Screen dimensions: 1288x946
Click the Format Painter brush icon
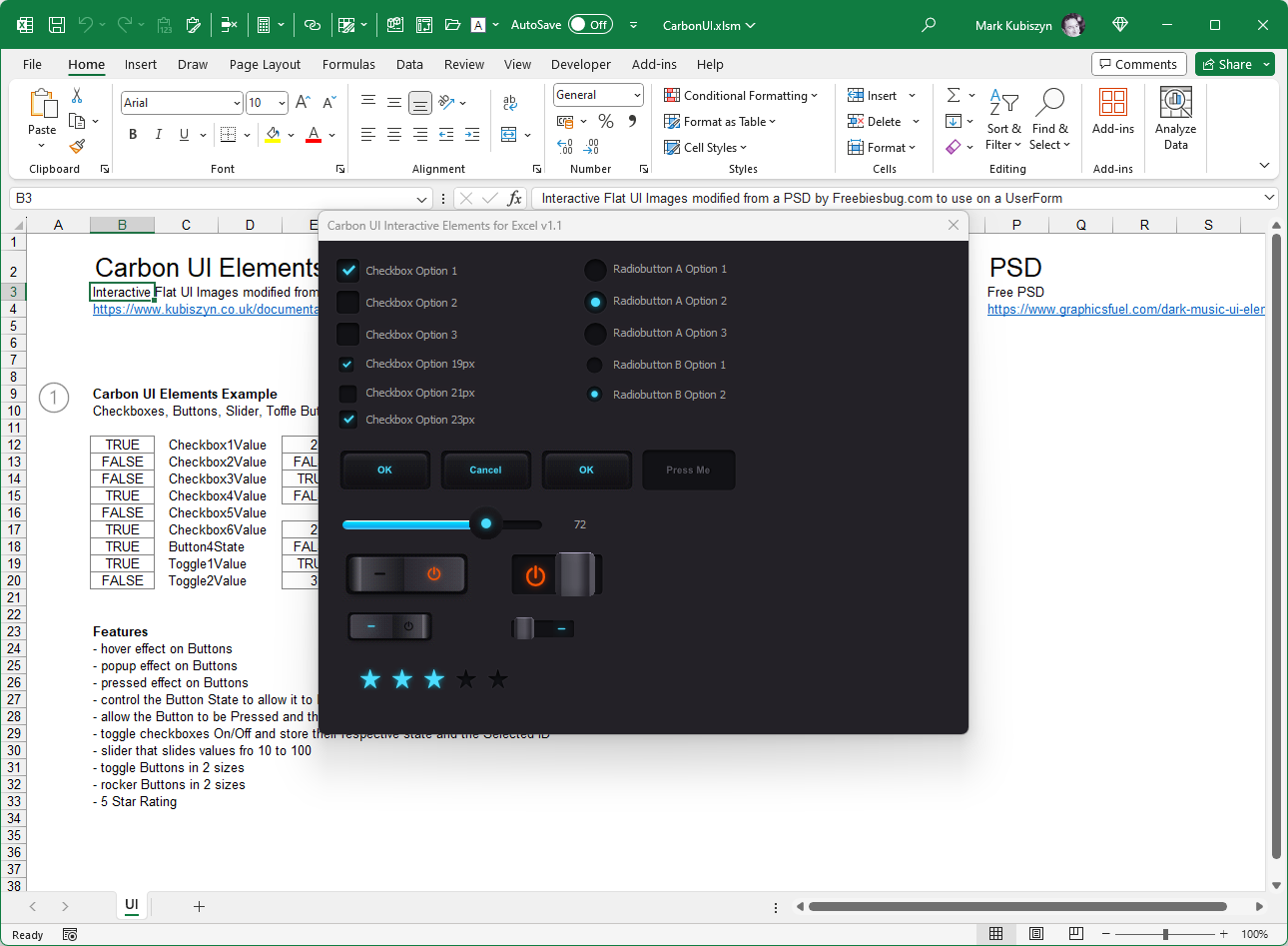tap(77, 147)
